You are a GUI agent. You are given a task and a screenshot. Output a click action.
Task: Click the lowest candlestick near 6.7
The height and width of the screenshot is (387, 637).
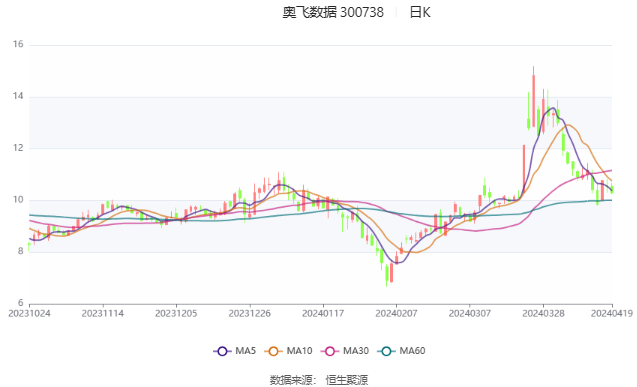pos(386,274)
